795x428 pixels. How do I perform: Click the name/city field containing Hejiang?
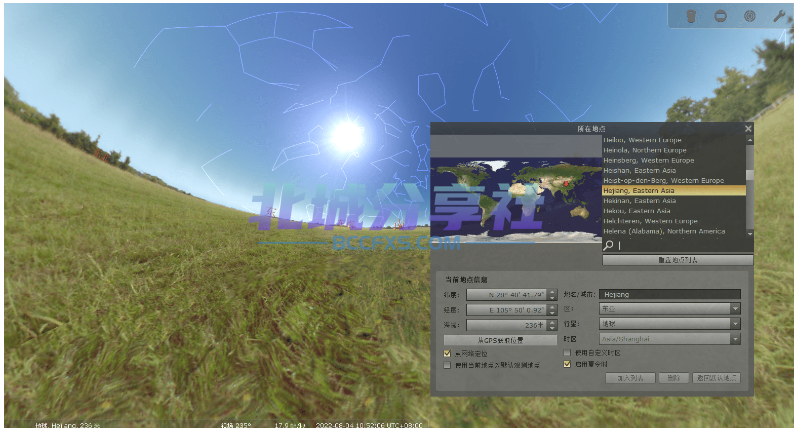coord(670,294)
